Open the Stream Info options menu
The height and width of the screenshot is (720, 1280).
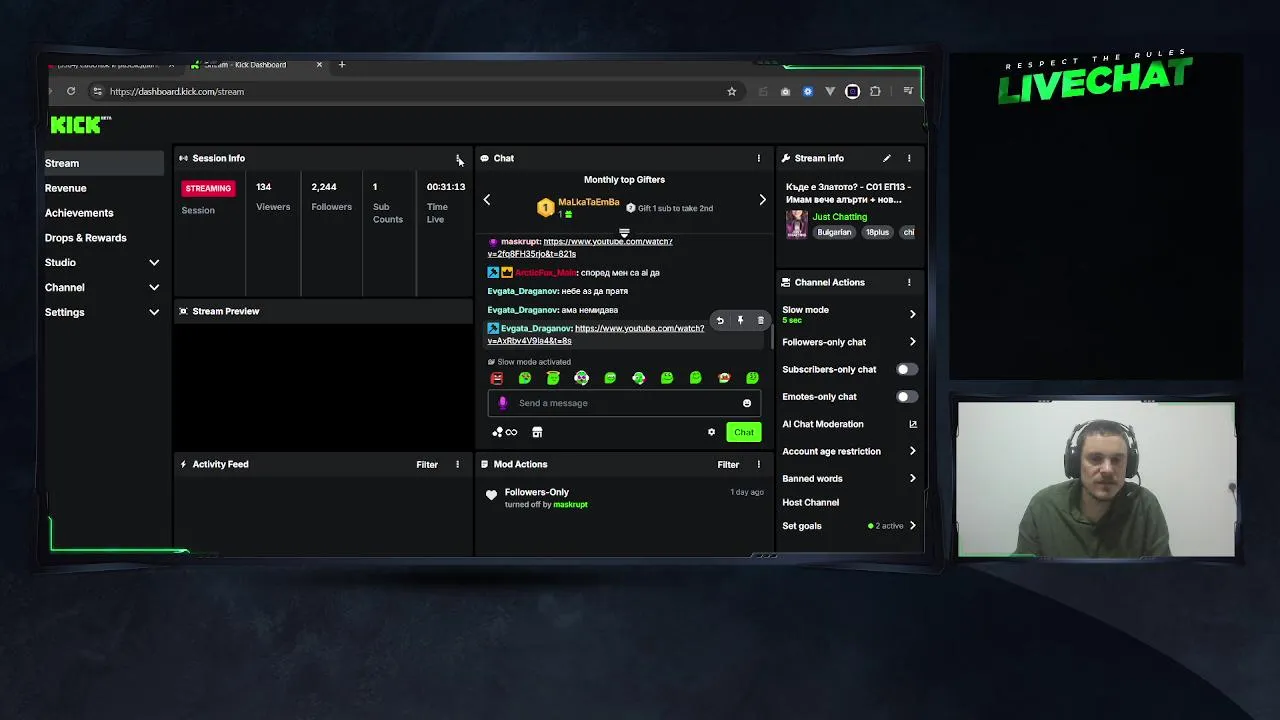point(909,158)
